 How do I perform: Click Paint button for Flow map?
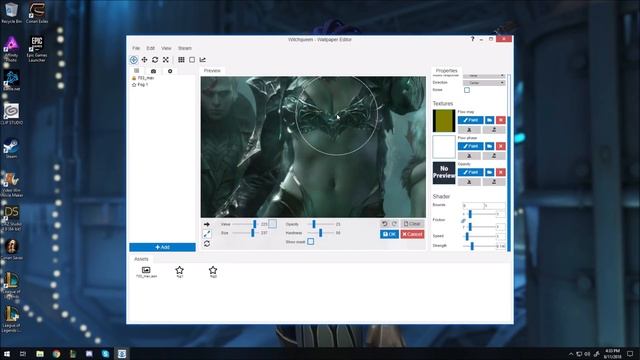point(471,120)
